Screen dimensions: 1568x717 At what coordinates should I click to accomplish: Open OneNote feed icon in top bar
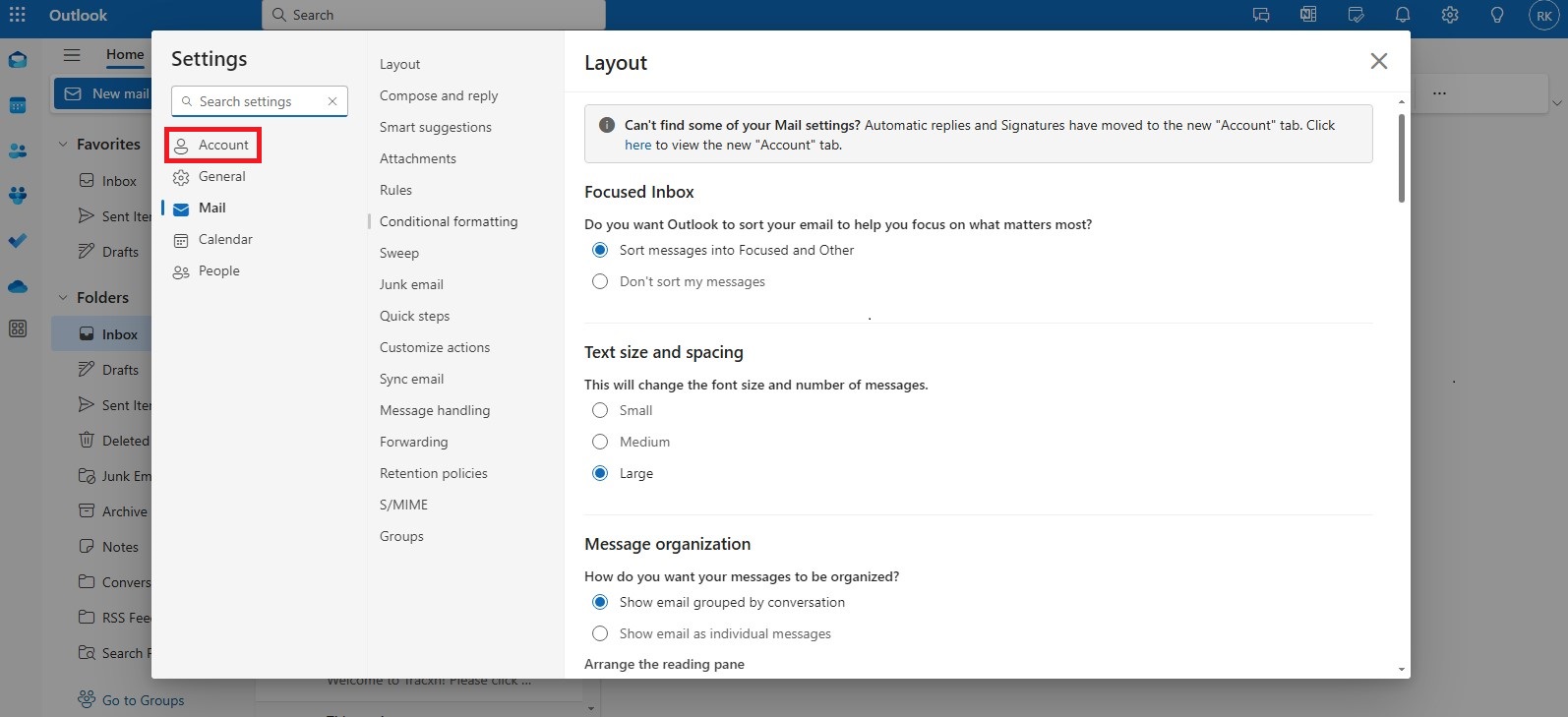point(1308,15)
